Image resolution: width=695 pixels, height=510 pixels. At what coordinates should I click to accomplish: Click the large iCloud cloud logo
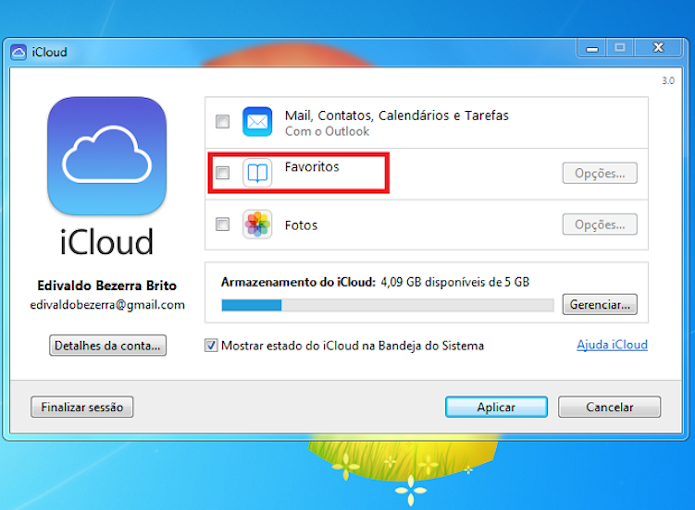pyautogui.click(x=107, y=156)
